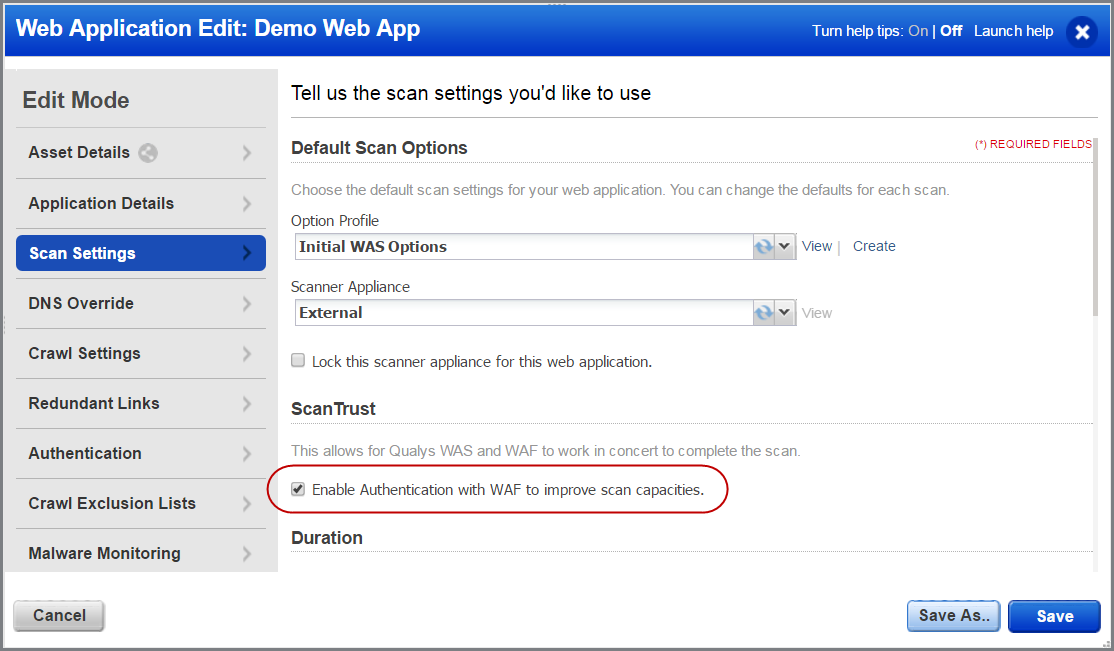Open the Option Profile dropdown arrow

(x=784, y=247)
